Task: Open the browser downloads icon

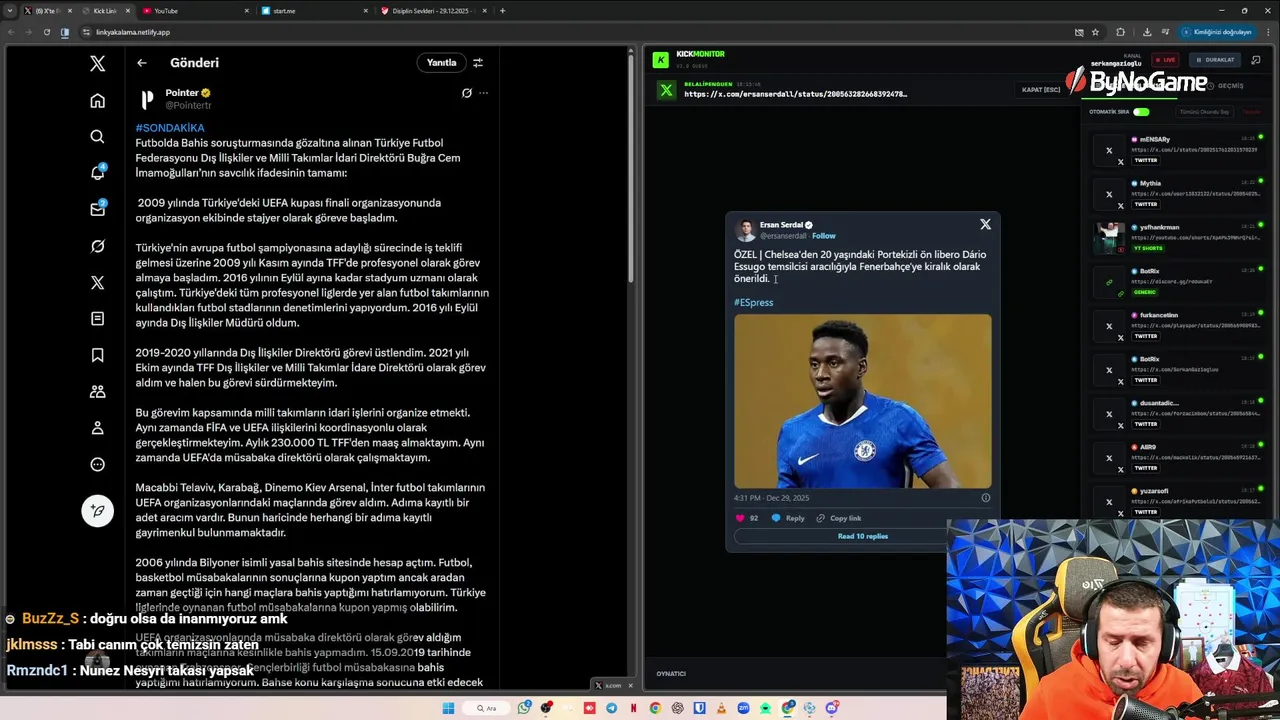Action: 1147,32
